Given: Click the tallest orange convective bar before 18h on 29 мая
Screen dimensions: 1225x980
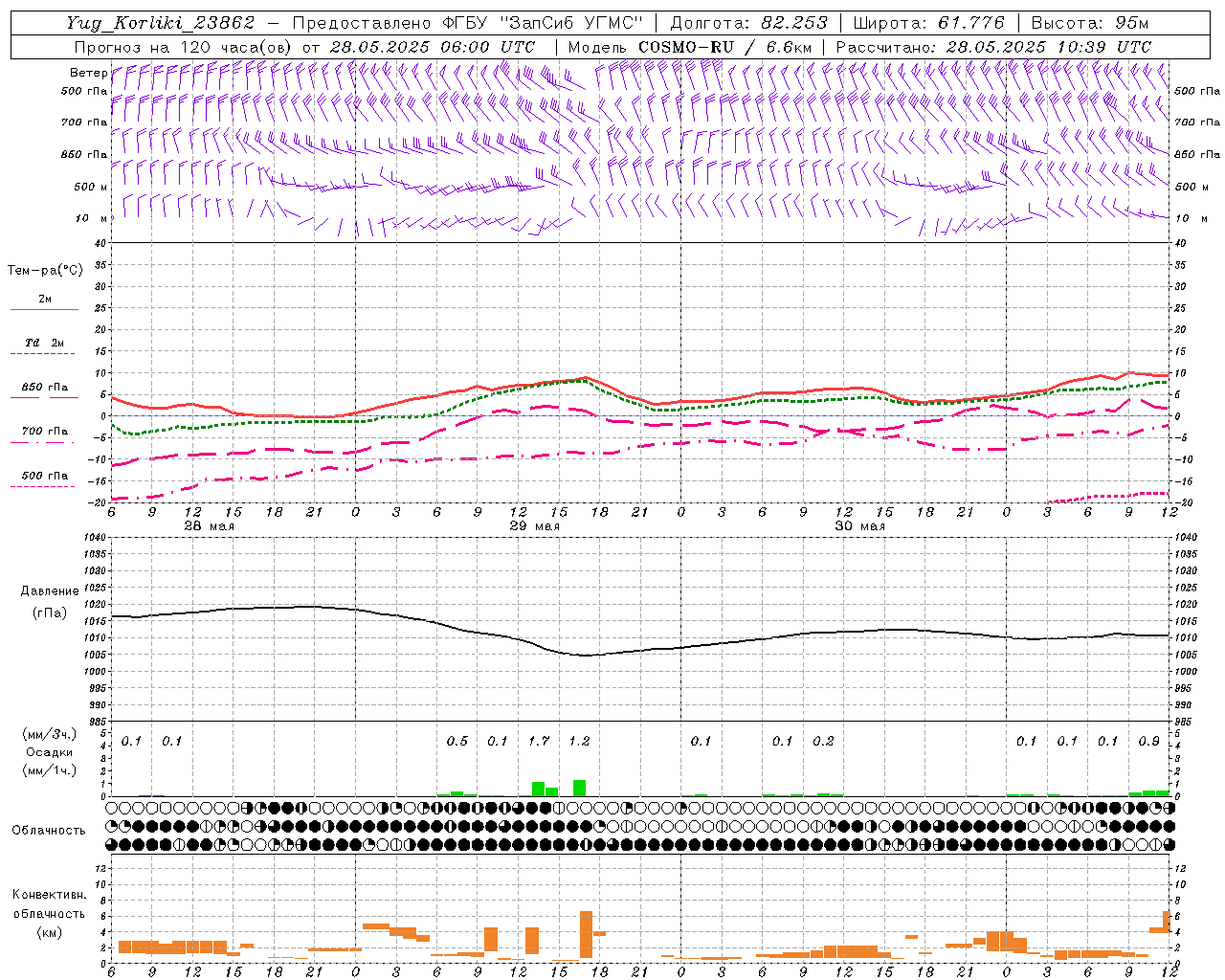Looking at the screenshot, I should pos(586,936).
